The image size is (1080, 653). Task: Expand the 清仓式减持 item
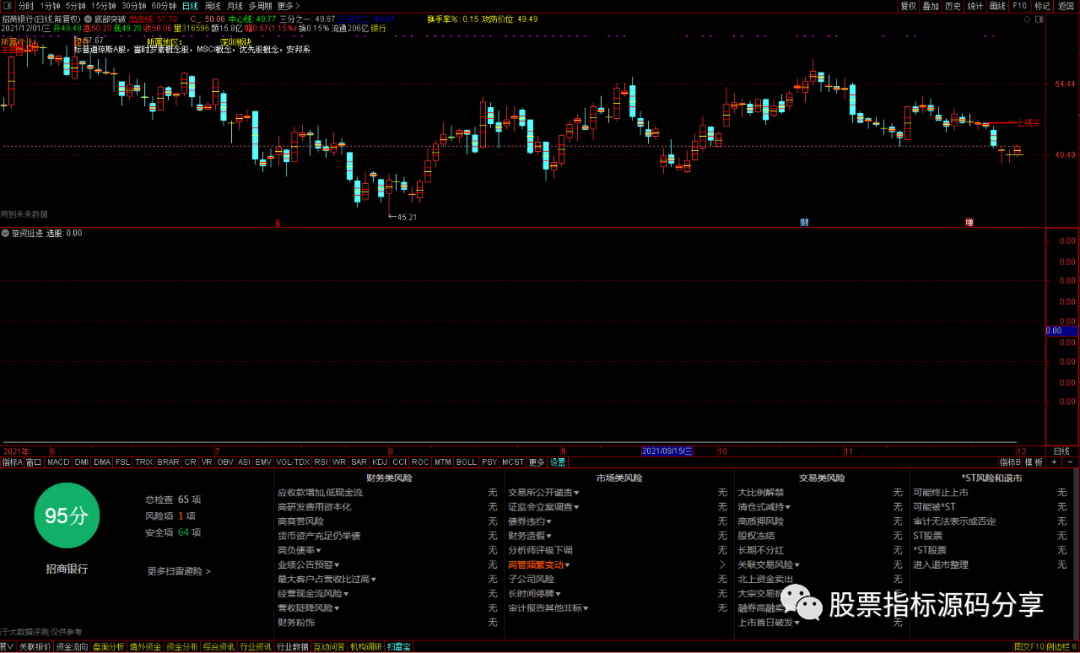tap(763, 507)
